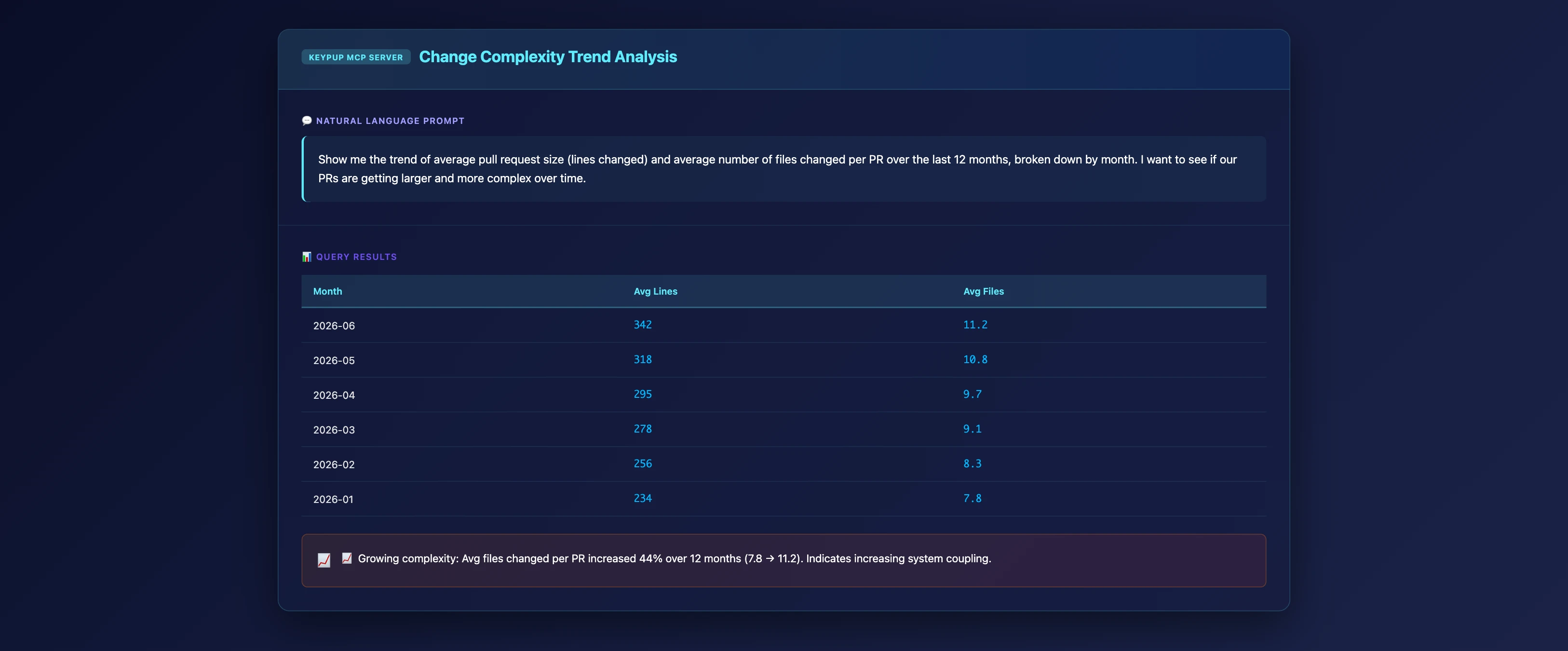This screenshot has width=1568, height=651.
Task: Click the prompt text about pull request size
Action: coord(777,169)
